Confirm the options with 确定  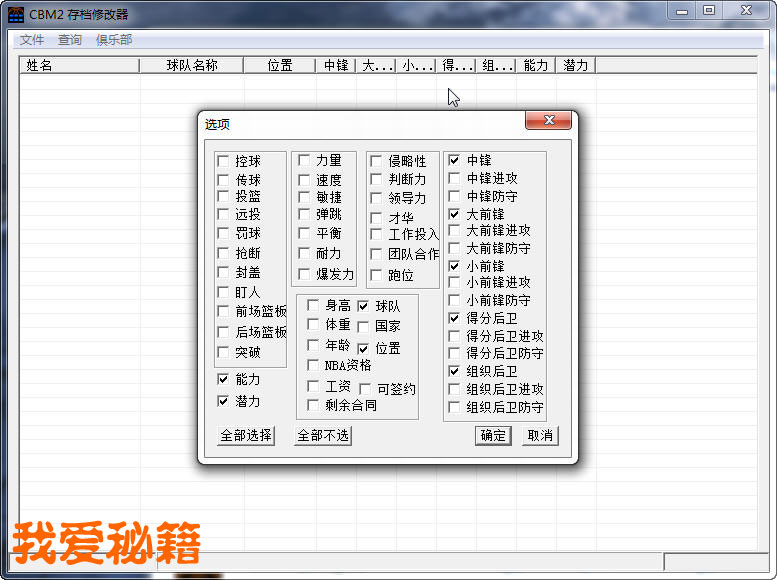click(x=493, y=436)
